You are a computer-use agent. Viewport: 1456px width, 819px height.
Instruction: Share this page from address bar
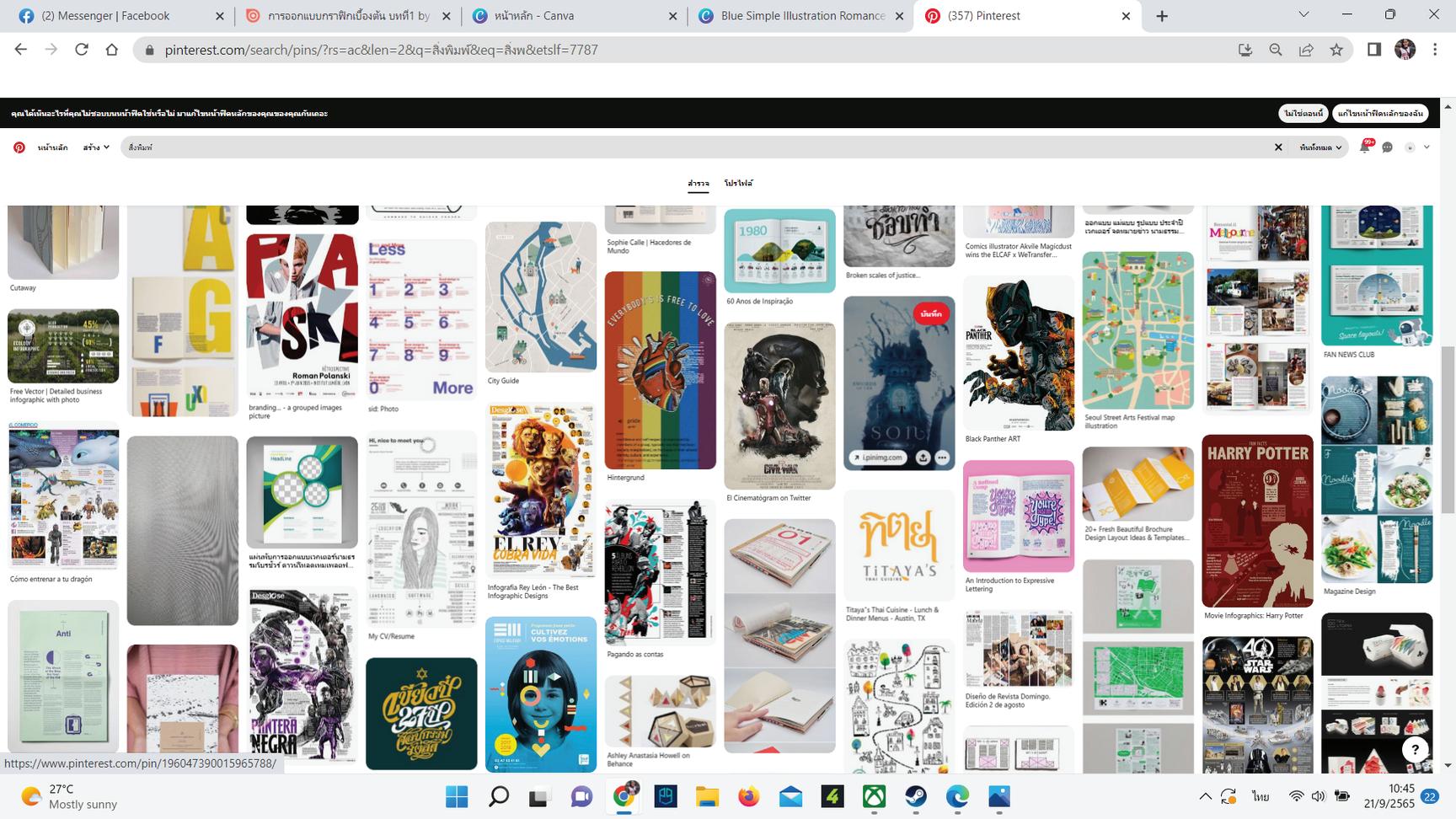pyautogui.click(x=1306, y=50)
